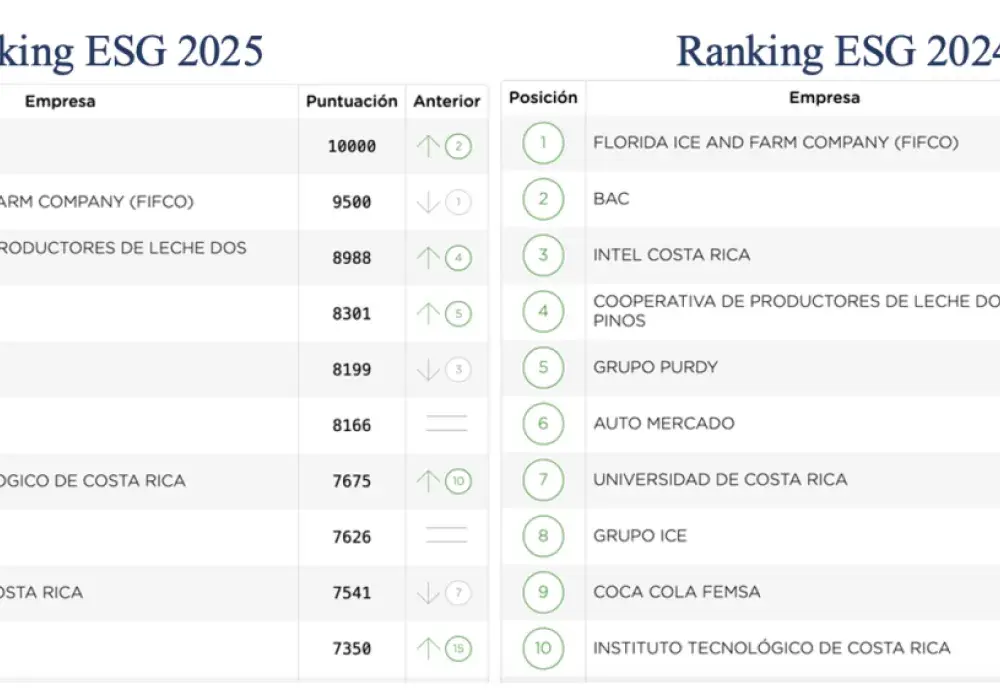Click the previous-rank 10 circle beside 7675

[x=459, y=481]
